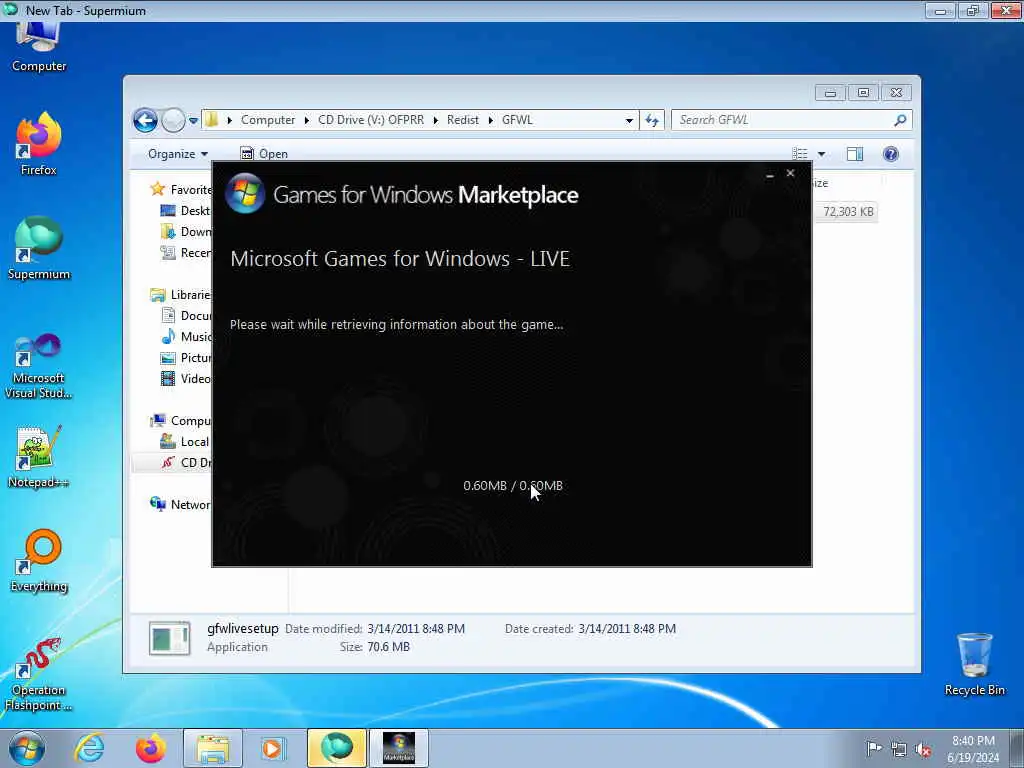This screenshot has height=768, width=1024.
Task: Expand the arrow before GFWL in breadcrumb
Action: (x=490, y=120)
